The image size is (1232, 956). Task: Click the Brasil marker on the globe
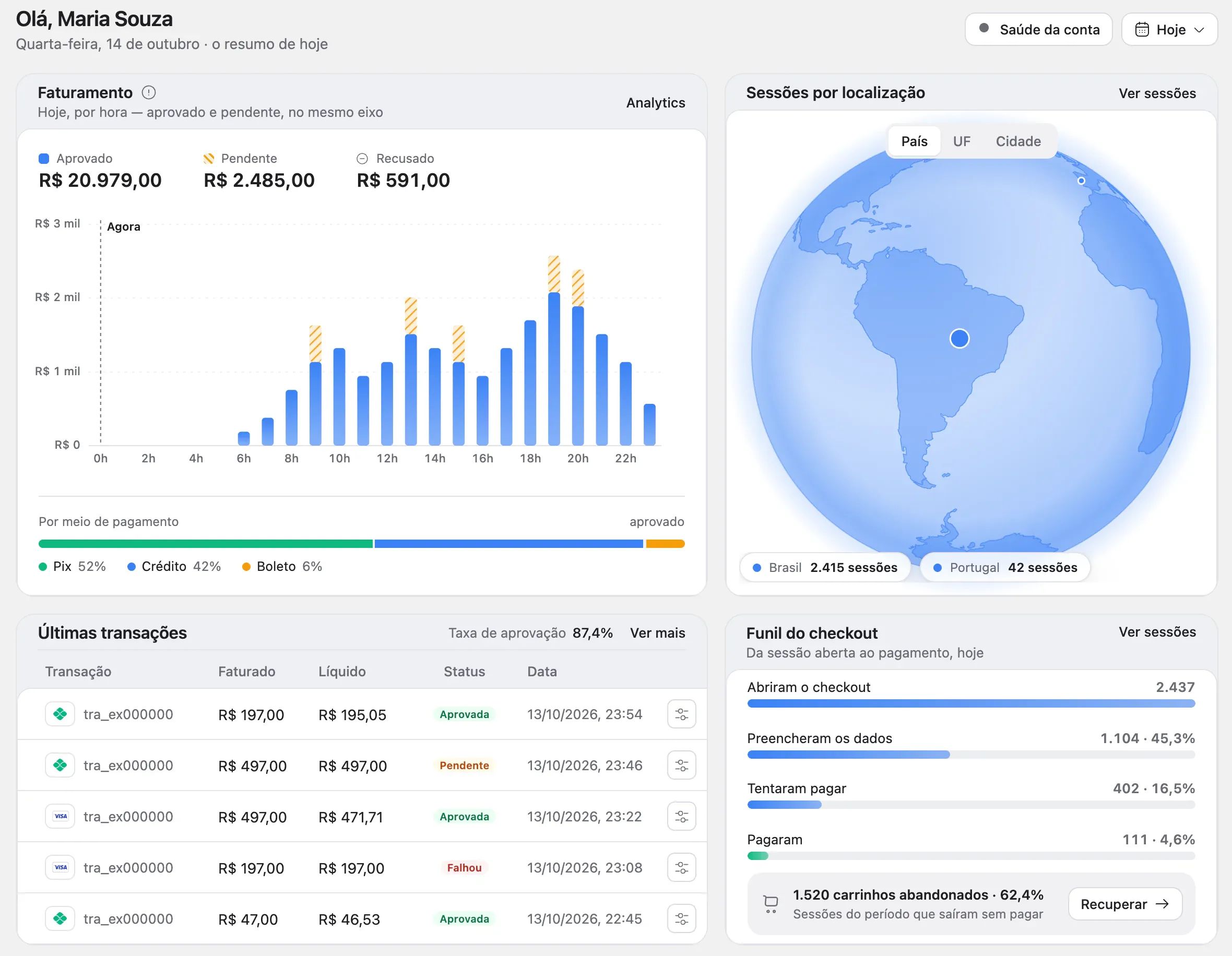[959, 338]
